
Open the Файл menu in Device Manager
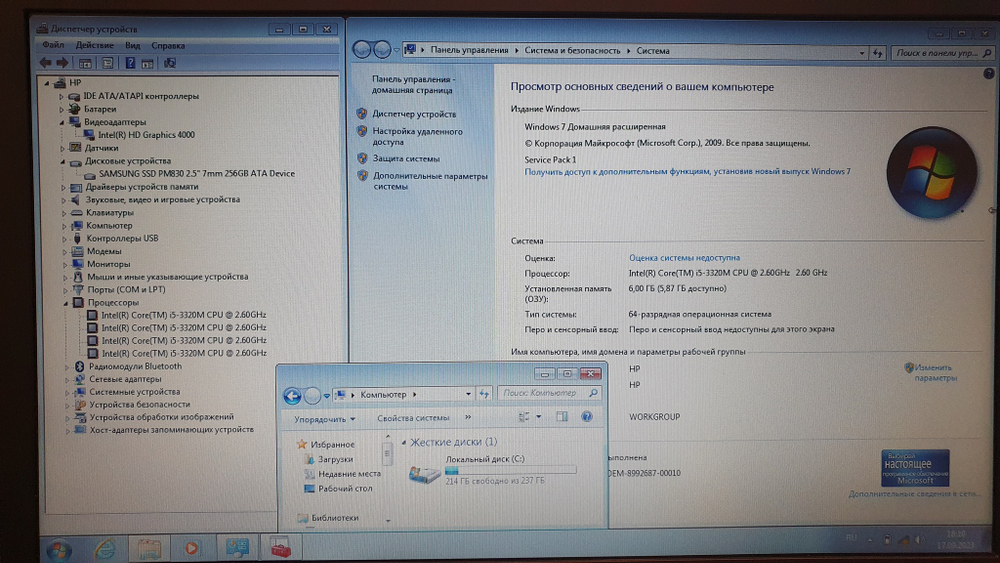tap(53, 45)
